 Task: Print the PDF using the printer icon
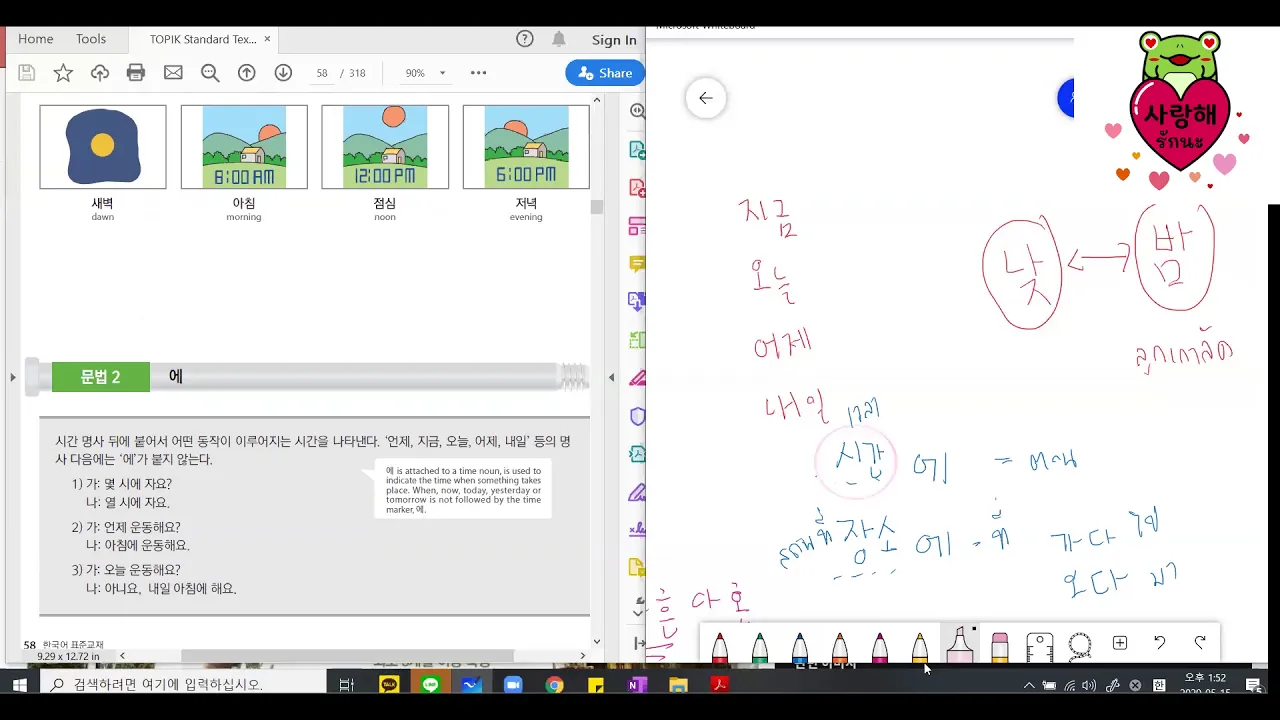(136, 73)
